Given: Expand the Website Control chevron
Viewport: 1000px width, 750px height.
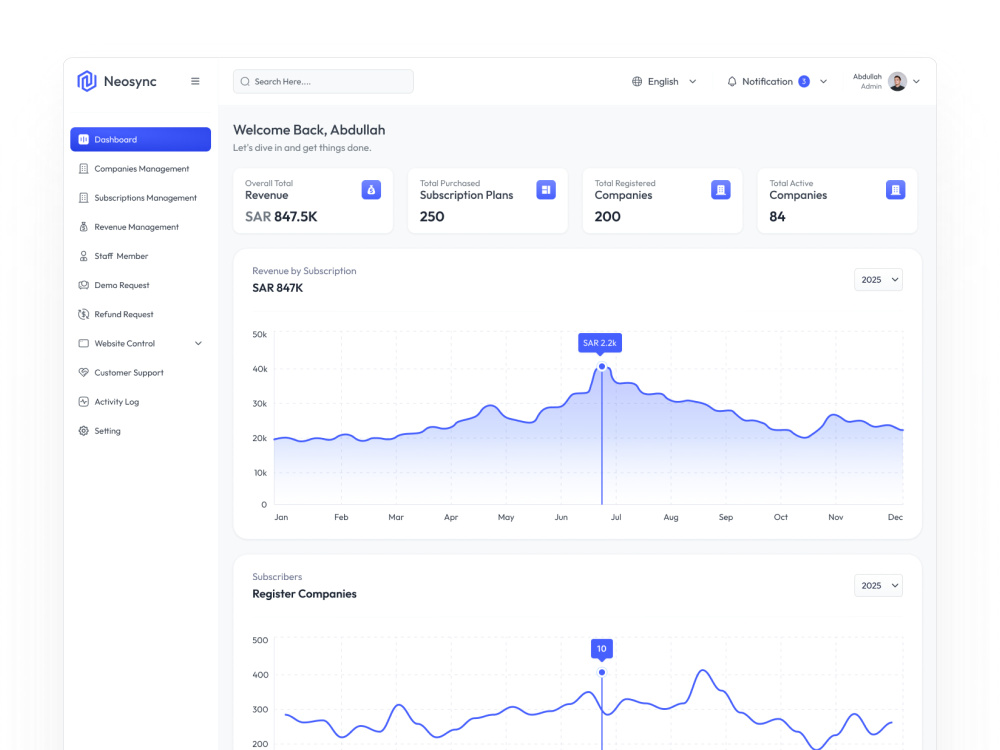Looking at the screenshot, I should 198,343.
